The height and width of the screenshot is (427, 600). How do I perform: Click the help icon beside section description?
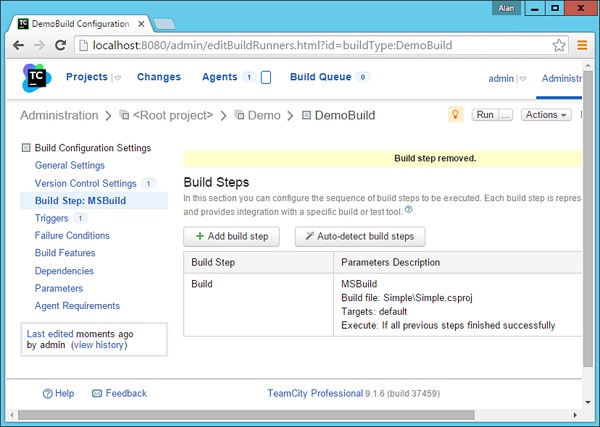tap(409, 210)
